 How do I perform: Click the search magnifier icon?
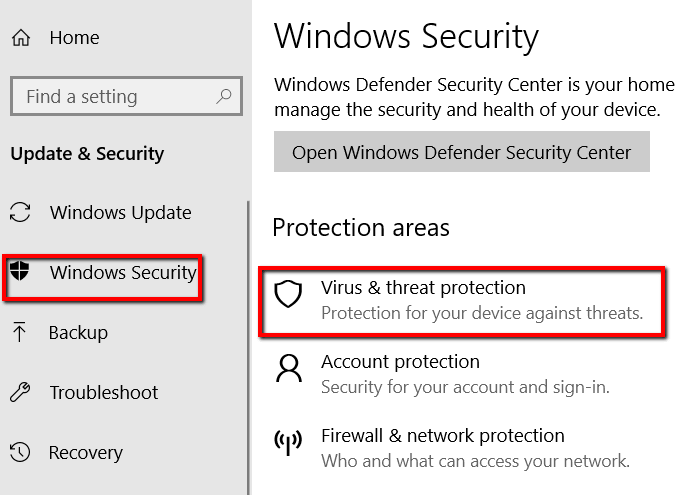tap(224, 97)
